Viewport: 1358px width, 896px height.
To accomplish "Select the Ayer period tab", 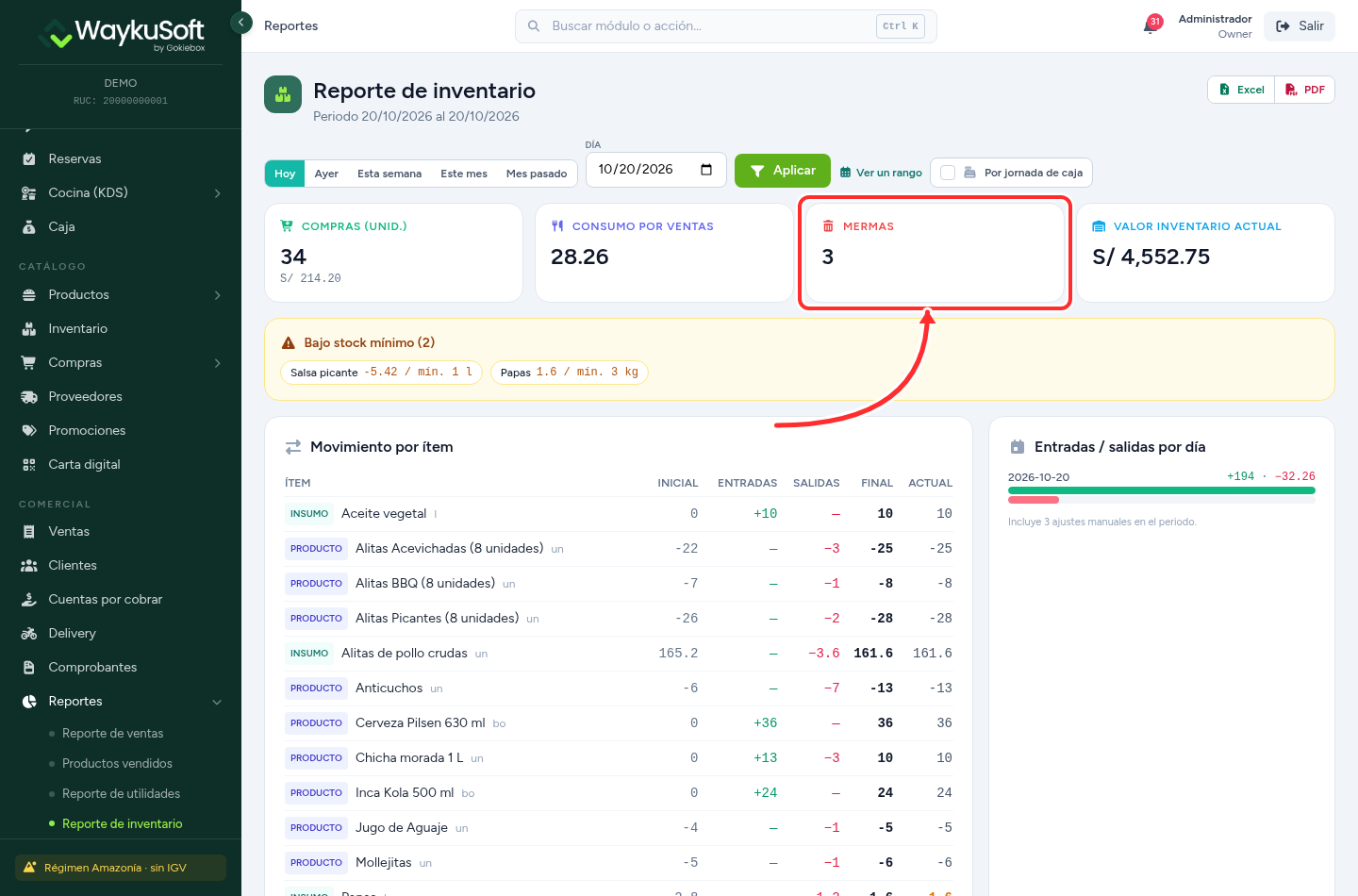I will click(x=326, y=174).
